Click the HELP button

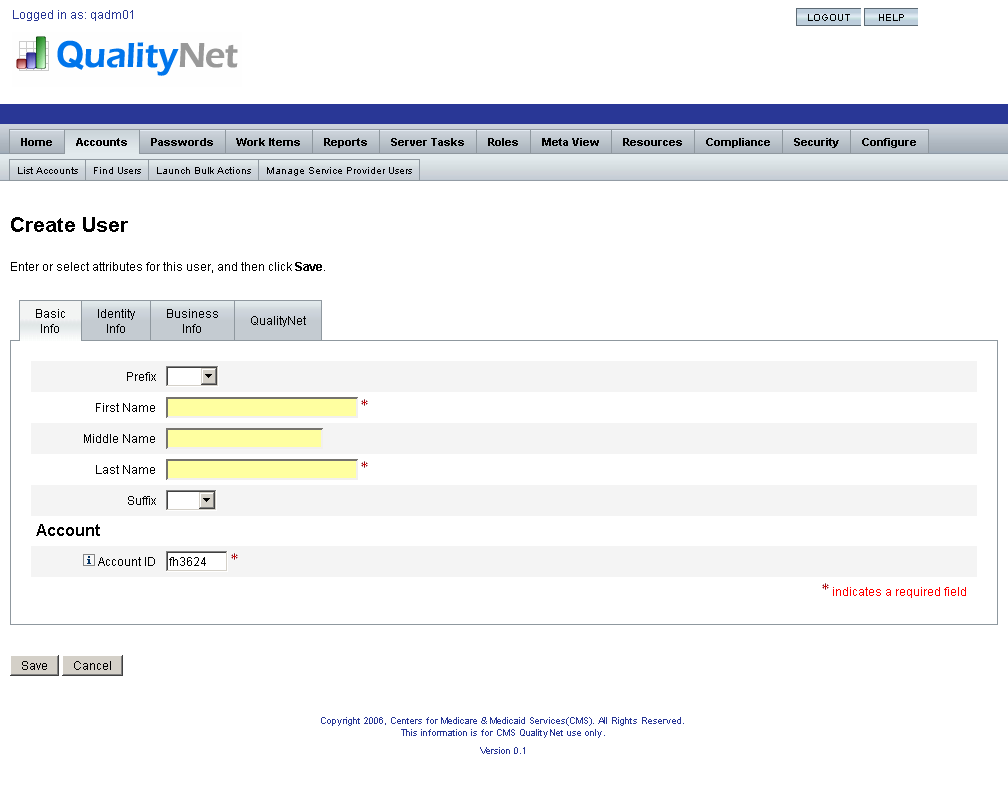(891, 17)
